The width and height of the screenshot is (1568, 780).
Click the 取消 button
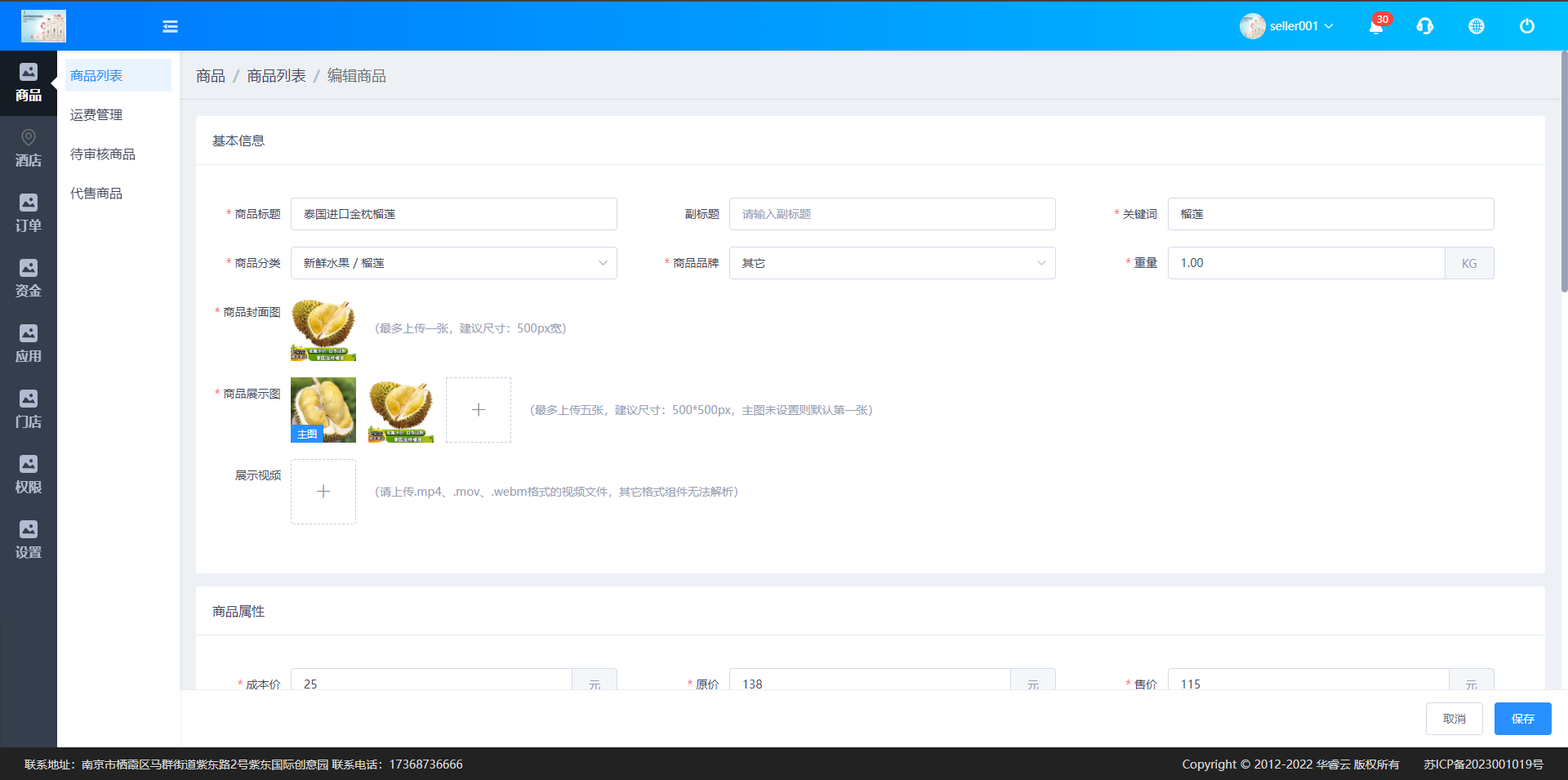1454,719
